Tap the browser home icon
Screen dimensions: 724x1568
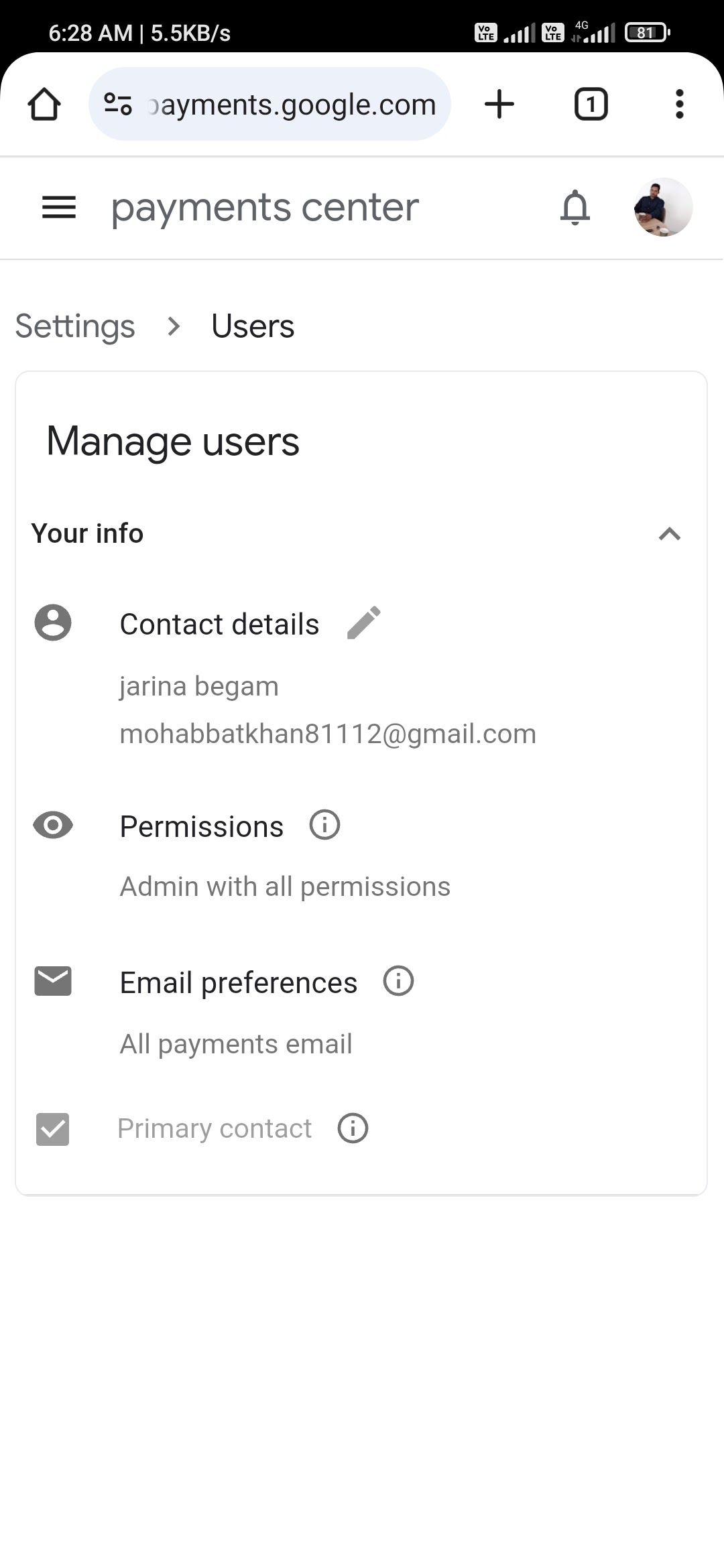click(44, 105)
